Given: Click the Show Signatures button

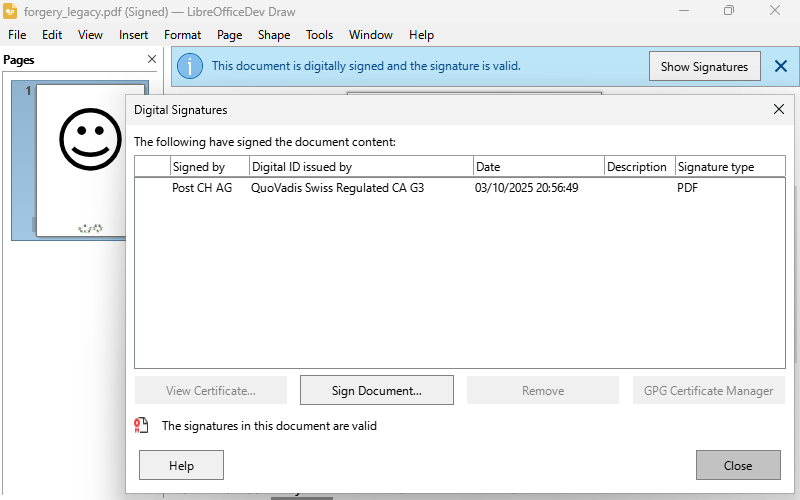Looking at the screenshot, I should (705, 66).
